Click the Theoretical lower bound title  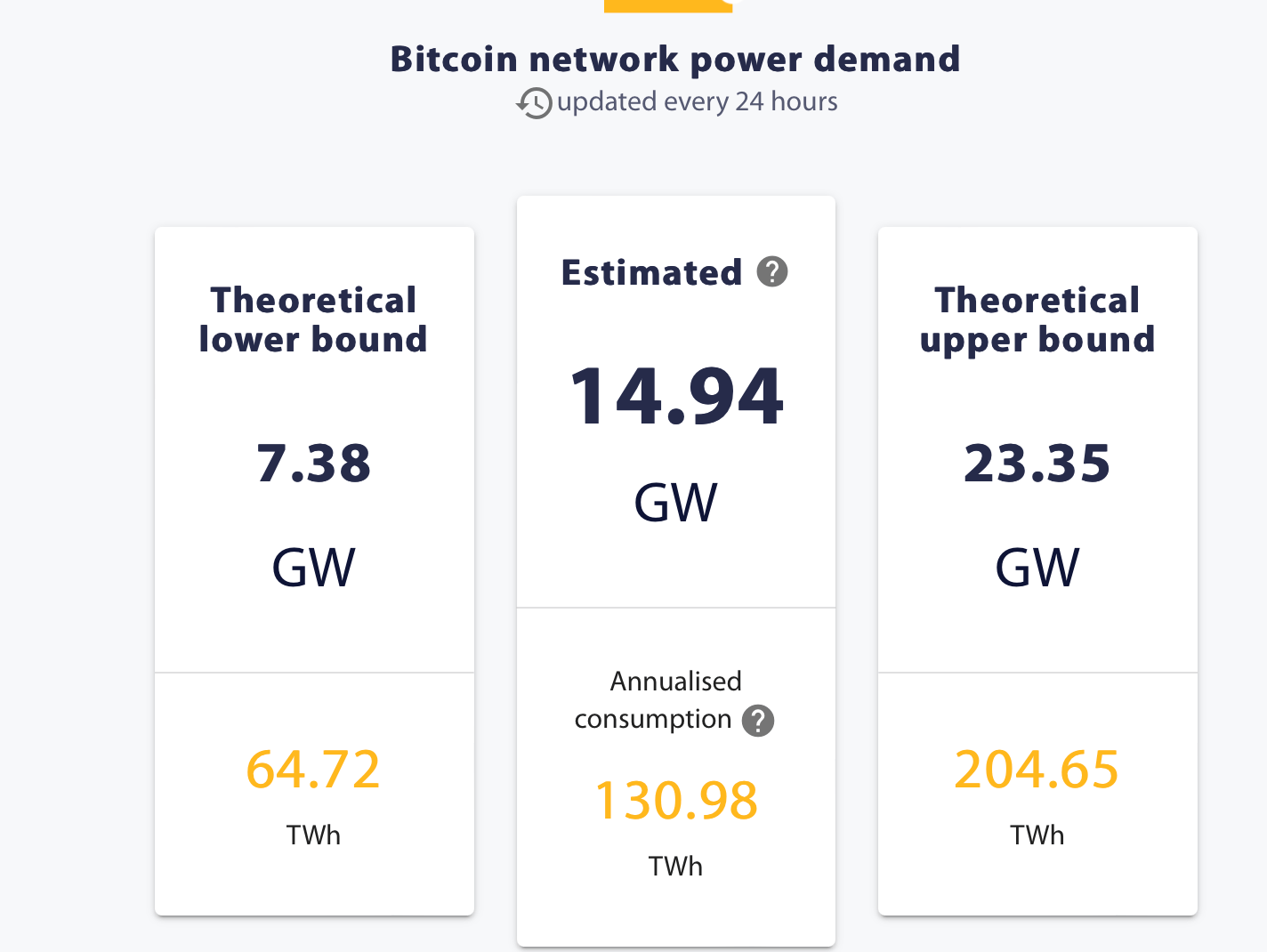pyautogui.click(x=313, y=319)
